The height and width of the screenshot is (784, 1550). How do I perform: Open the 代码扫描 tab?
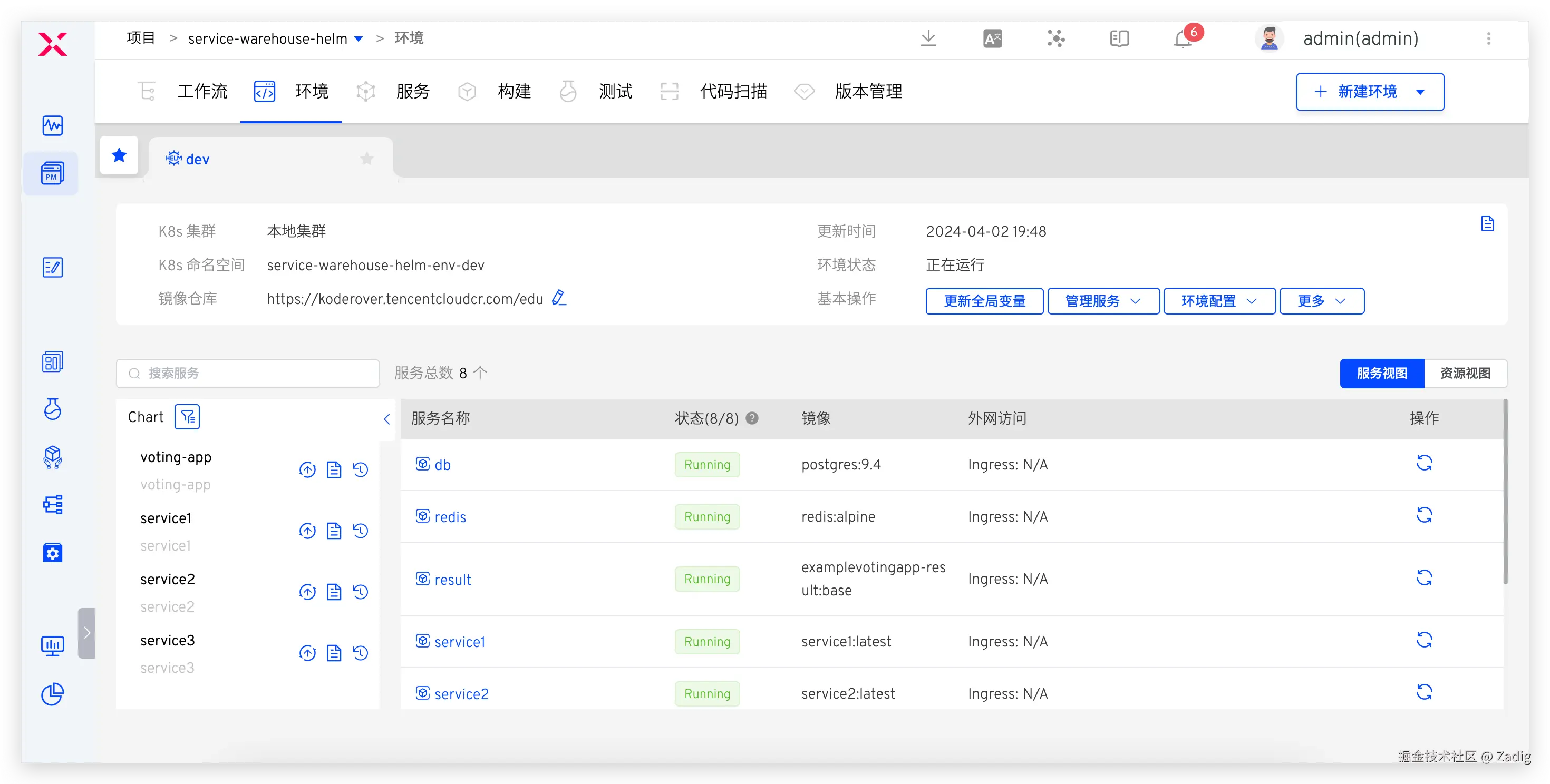(x=733, y=91)
